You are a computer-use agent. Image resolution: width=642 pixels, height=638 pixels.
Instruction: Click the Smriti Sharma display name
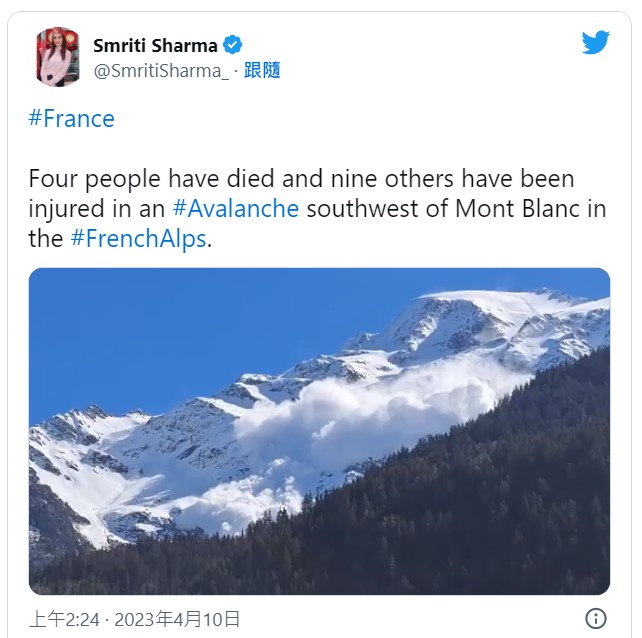tap(155, 45)
